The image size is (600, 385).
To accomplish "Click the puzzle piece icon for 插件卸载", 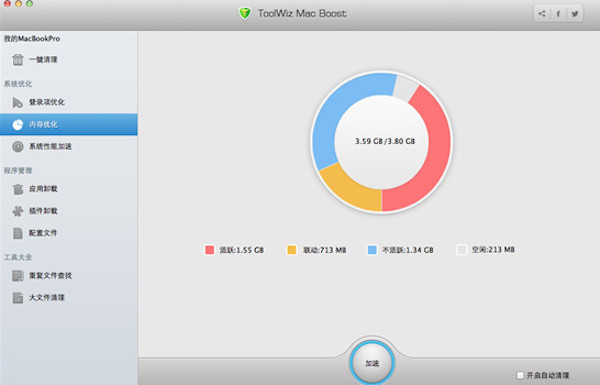I will point(18,211).
